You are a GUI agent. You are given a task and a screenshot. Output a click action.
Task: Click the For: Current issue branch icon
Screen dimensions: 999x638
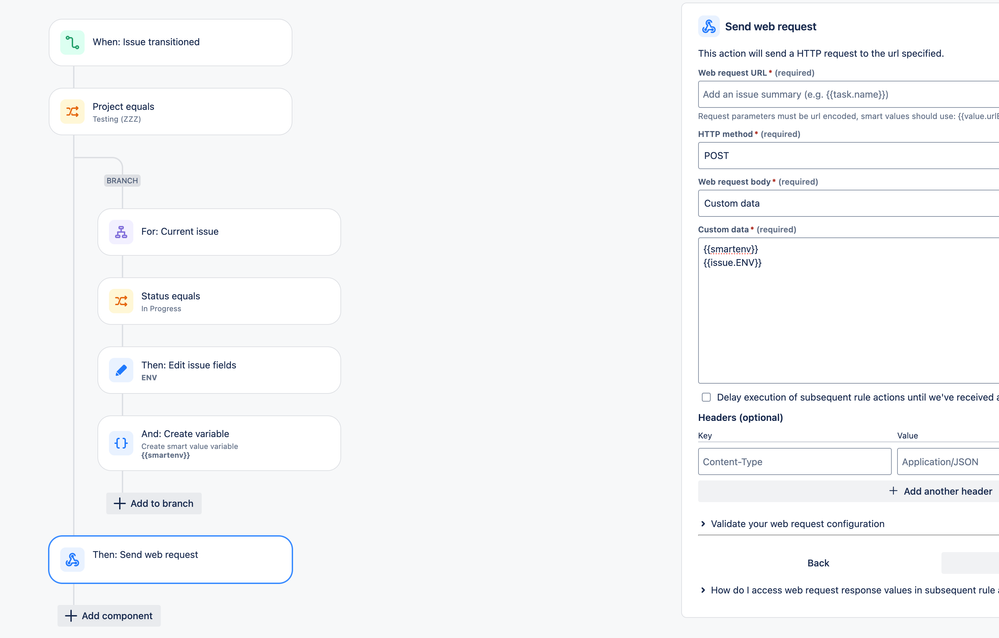pyautogui.click(x=120, y=231)
